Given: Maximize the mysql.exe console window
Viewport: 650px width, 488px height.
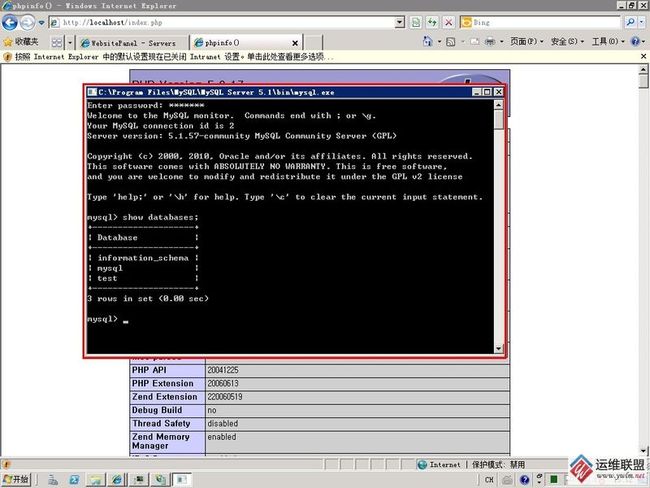Looking at the screenshot, I should tap(488, 92).
